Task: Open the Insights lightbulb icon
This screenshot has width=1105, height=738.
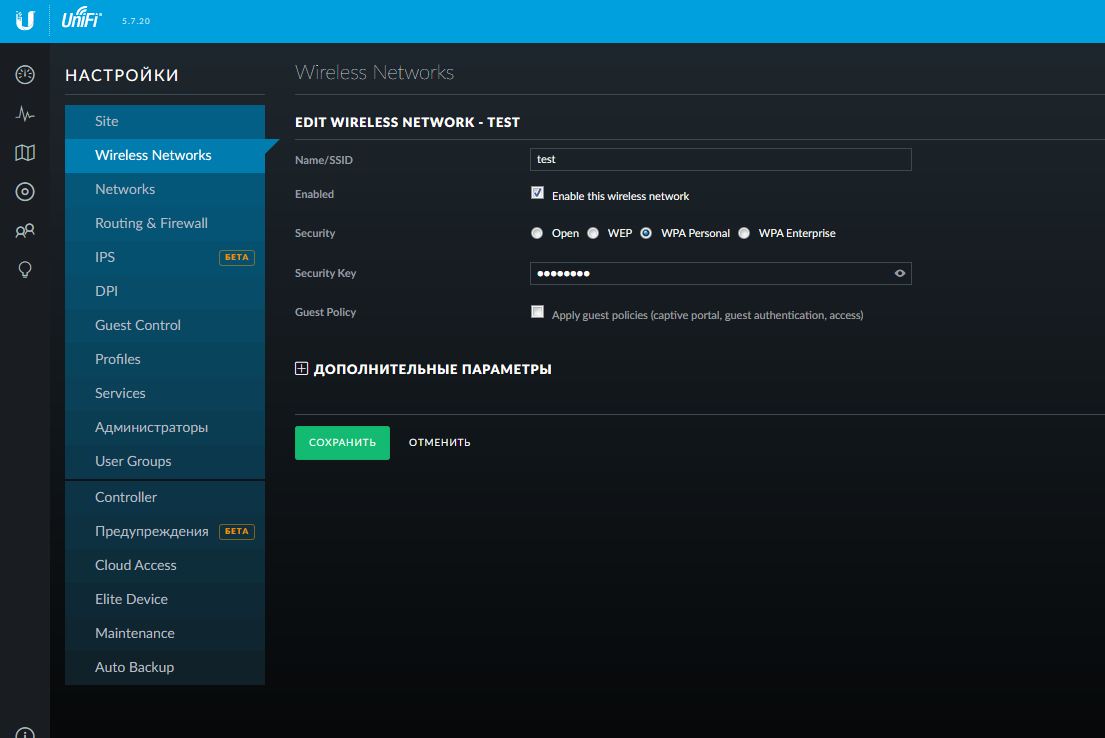Action: pos(25,270)
